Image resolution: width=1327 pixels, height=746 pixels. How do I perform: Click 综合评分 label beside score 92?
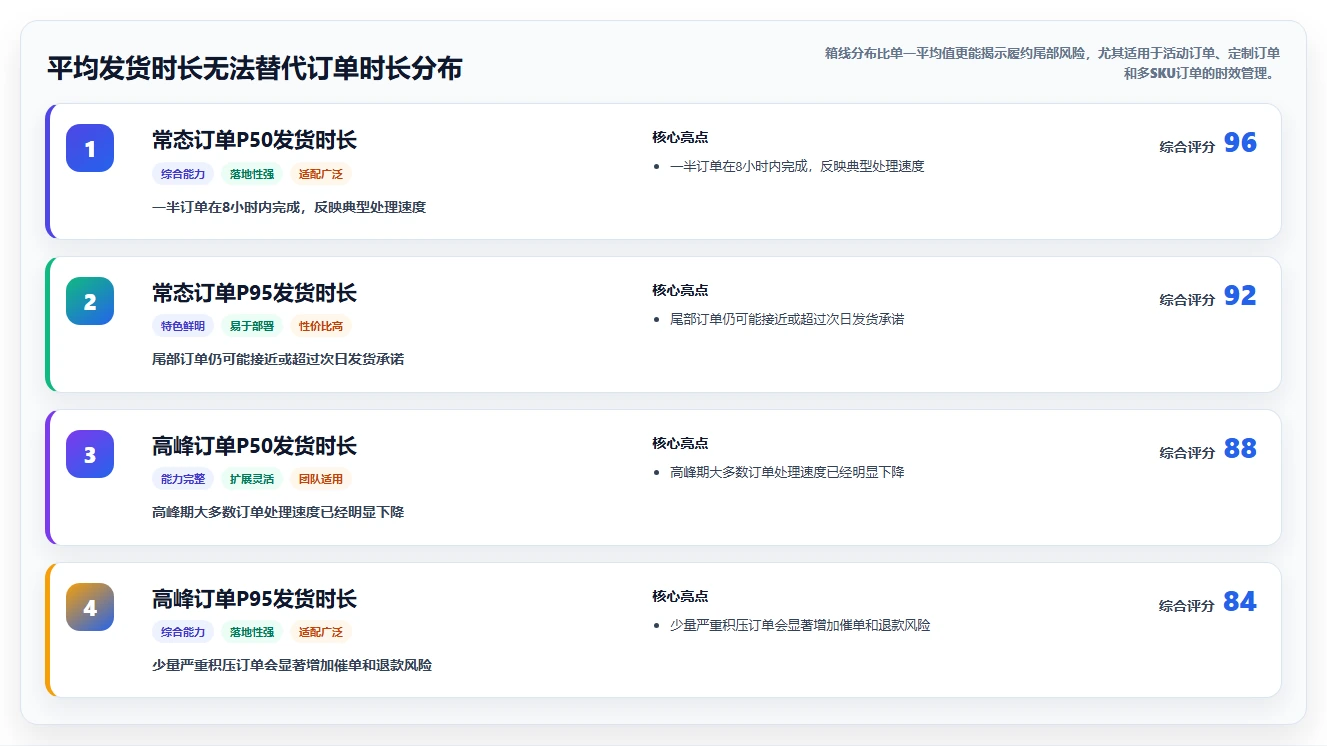pyautogui.click(x=1187, y=300)
